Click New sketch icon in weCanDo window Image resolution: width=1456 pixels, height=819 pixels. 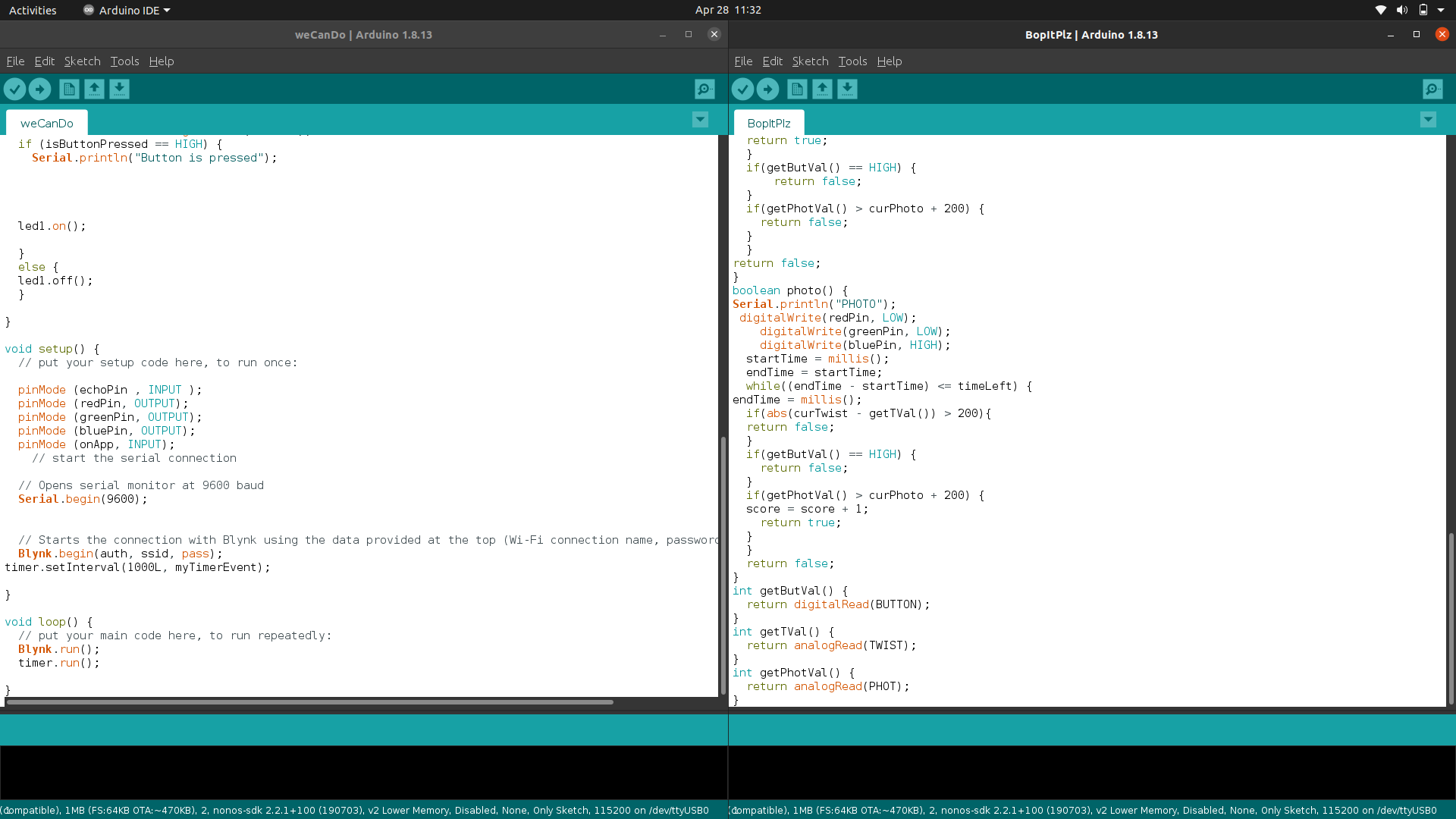(69, 89)
